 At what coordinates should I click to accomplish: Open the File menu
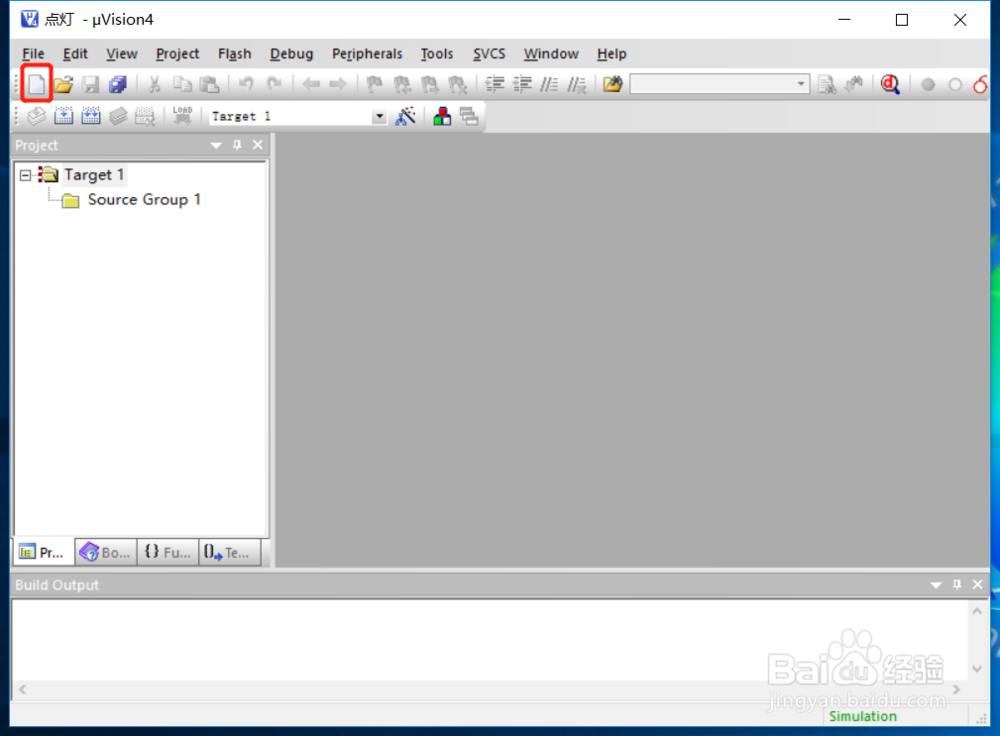point(33,54)
